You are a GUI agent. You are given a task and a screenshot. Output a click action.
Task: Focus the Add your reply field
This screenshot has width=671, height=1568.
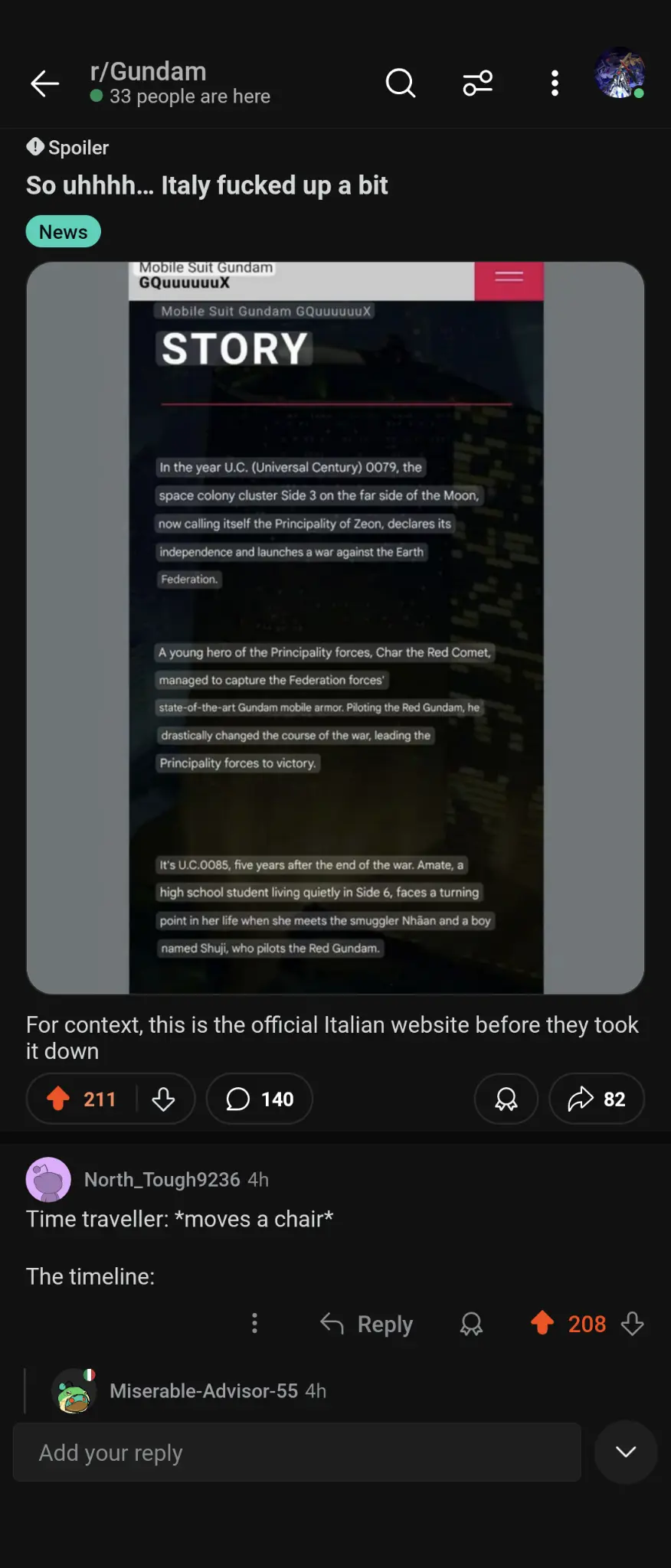pos(296,1452)
